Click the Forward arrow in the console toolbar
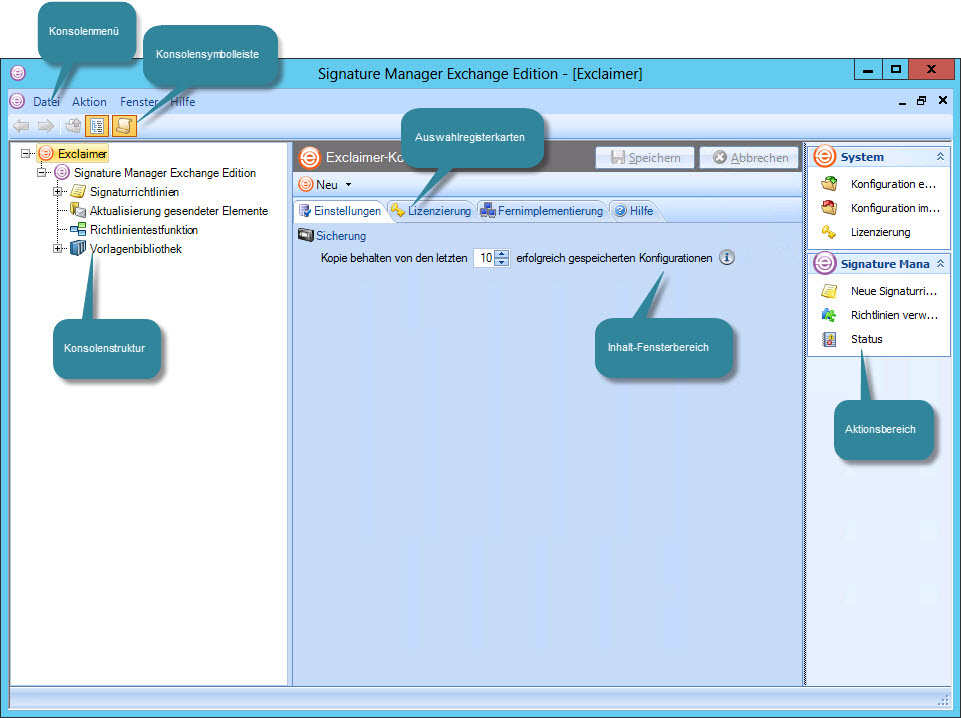The image size is (961, 718). (45, 126)
